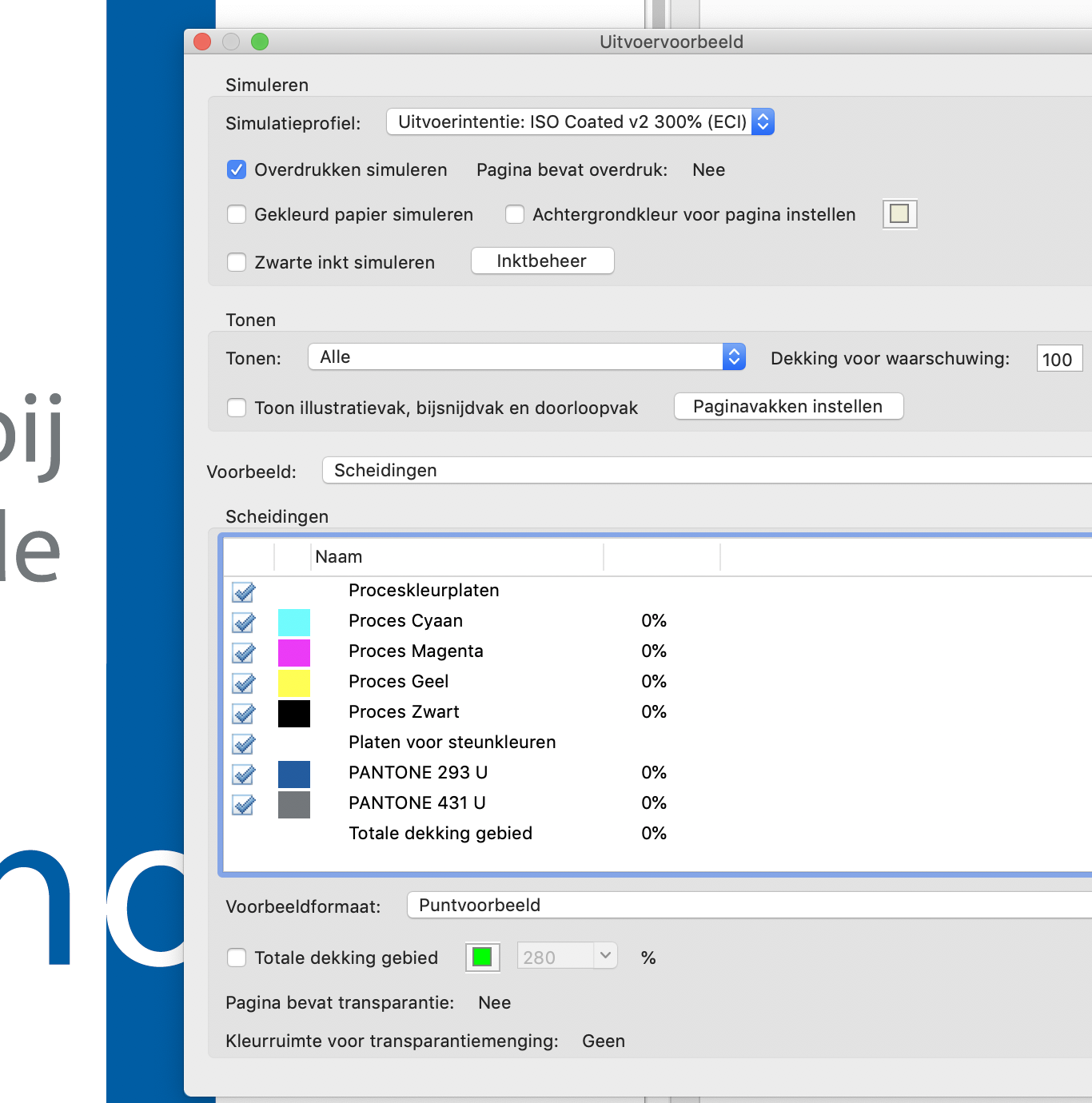Hide the Proces Zwart separation
The width and height of the screenshot is (1092, 1103).
[243, 714]
